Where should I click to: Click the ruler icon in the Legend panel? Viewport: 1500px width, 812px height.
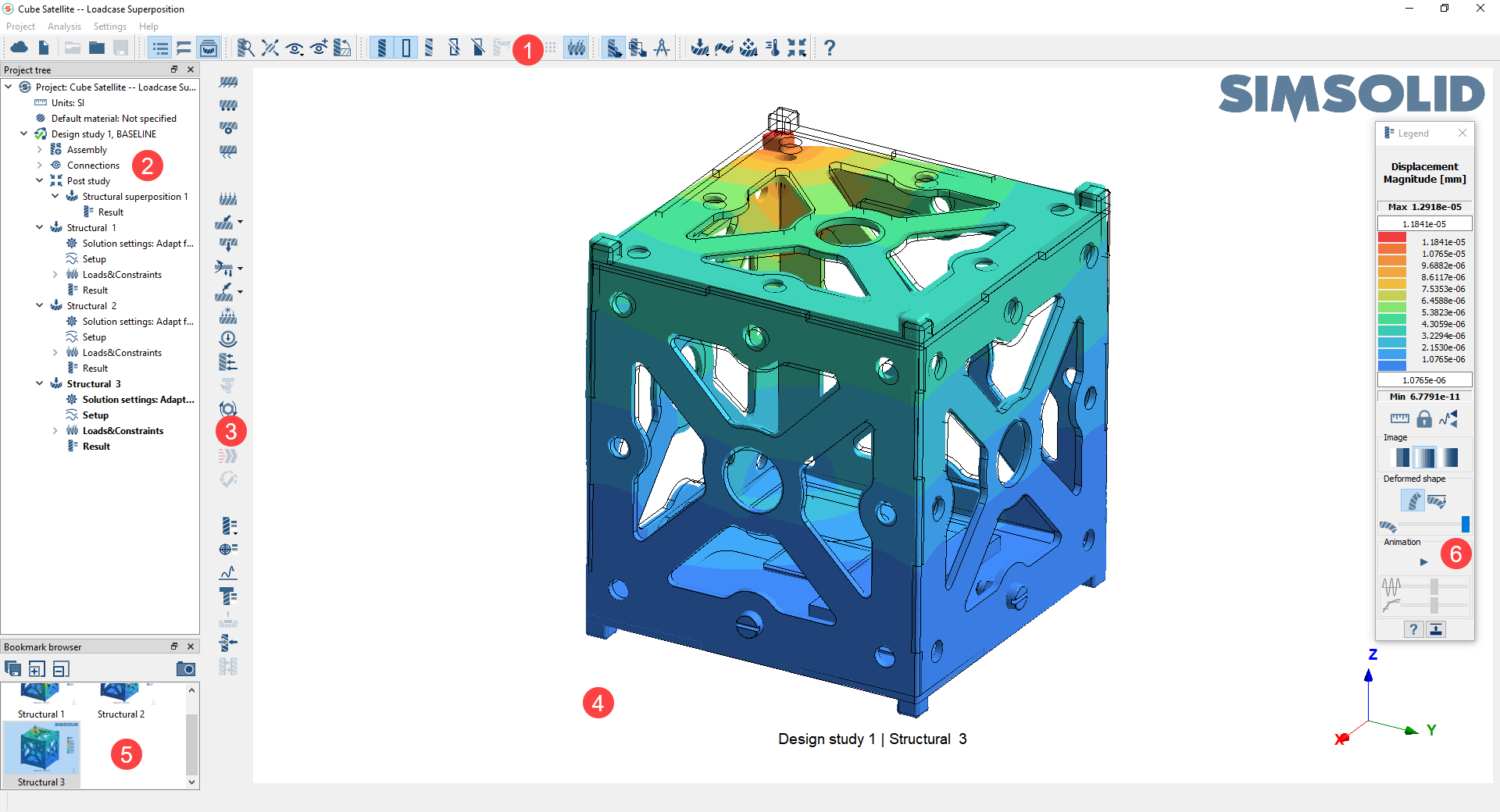point(1399,419)
